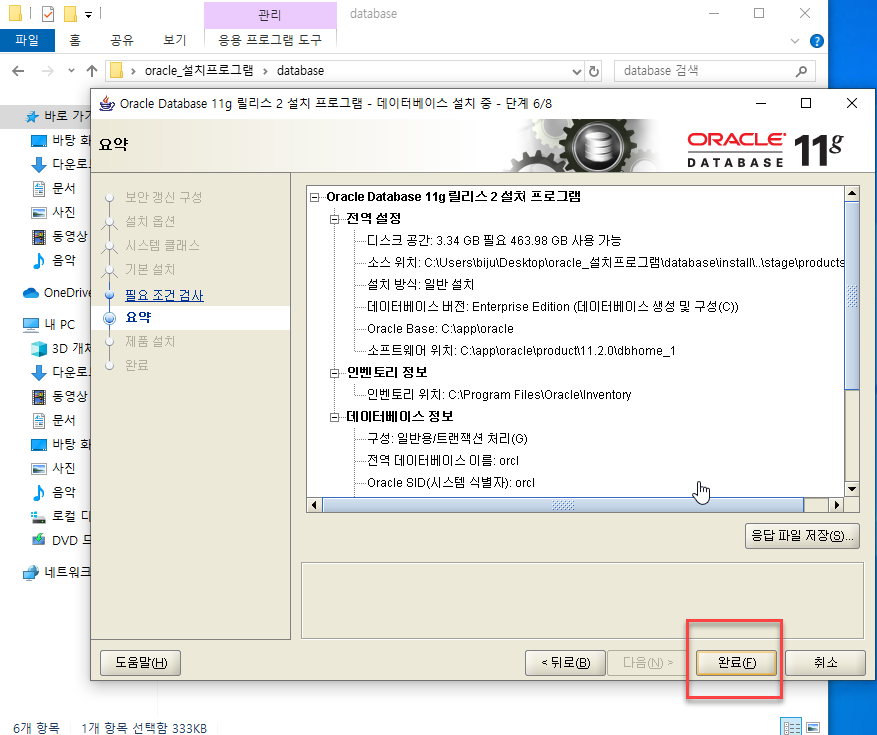This screenshot has width=877, height=735.
Task: Click the 관리 contextual tab in Explorer
Action: point(270,15)
